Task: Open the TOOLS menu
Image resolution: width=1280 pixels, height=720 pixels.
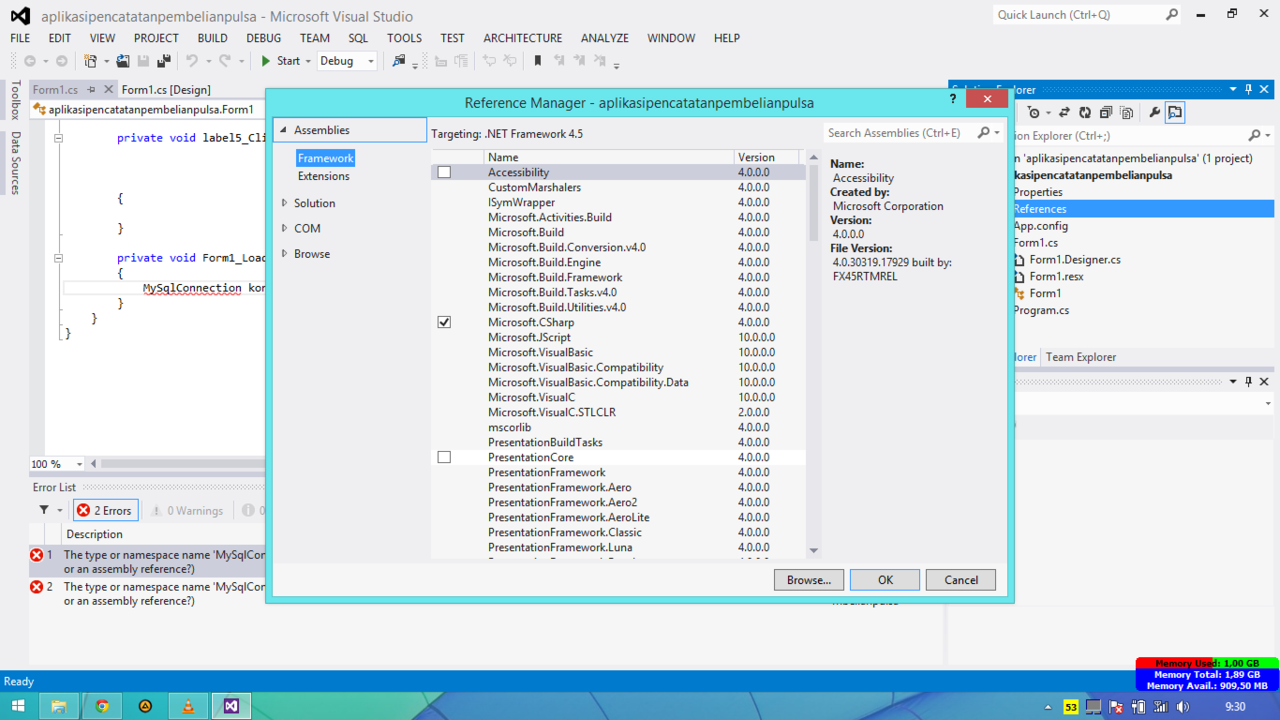Action: point(404,38)
